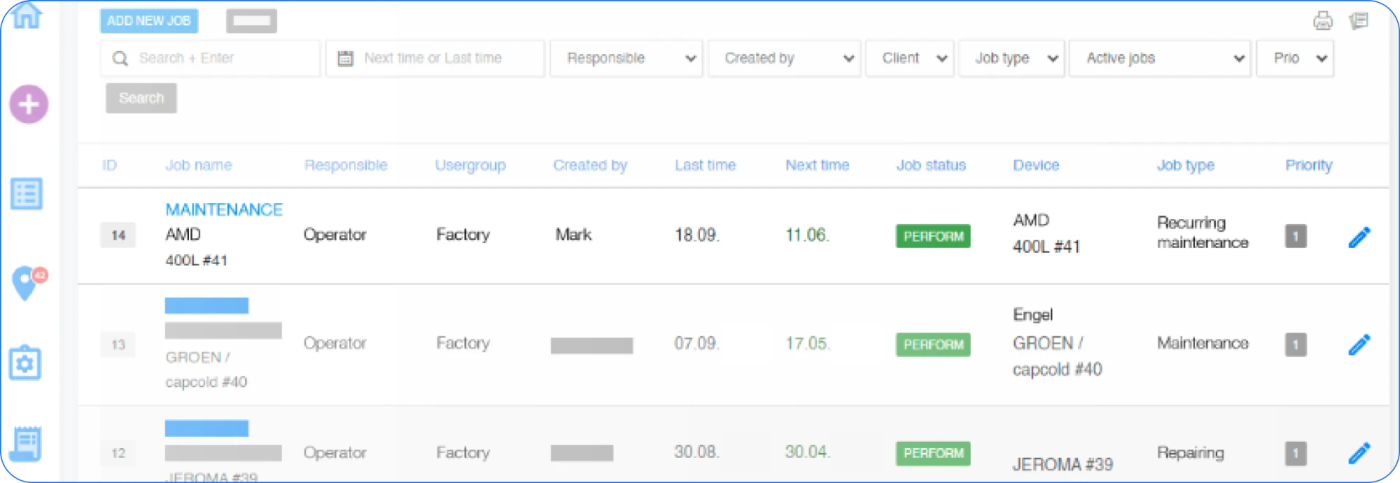This screenshot has height=483, width=1400.
Task: Open the home icon in sidebar
Action: click(x=26, y=14)
